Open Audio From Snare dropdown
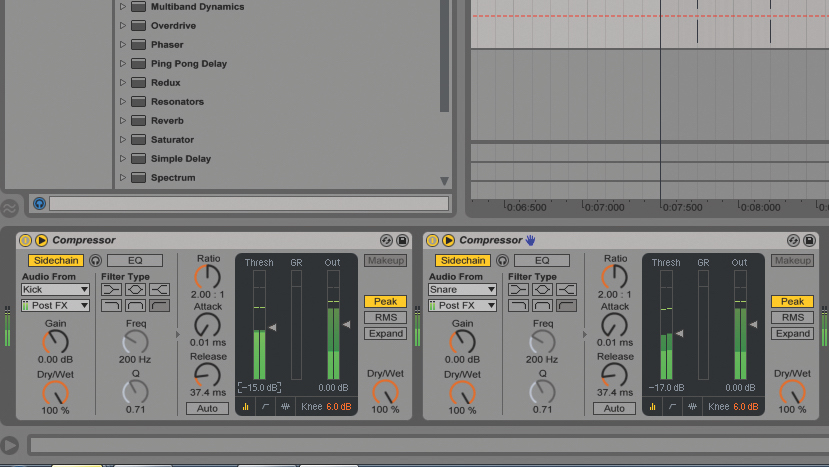The height and width of the screenshot is (467, 829). [x=463, y=289]
